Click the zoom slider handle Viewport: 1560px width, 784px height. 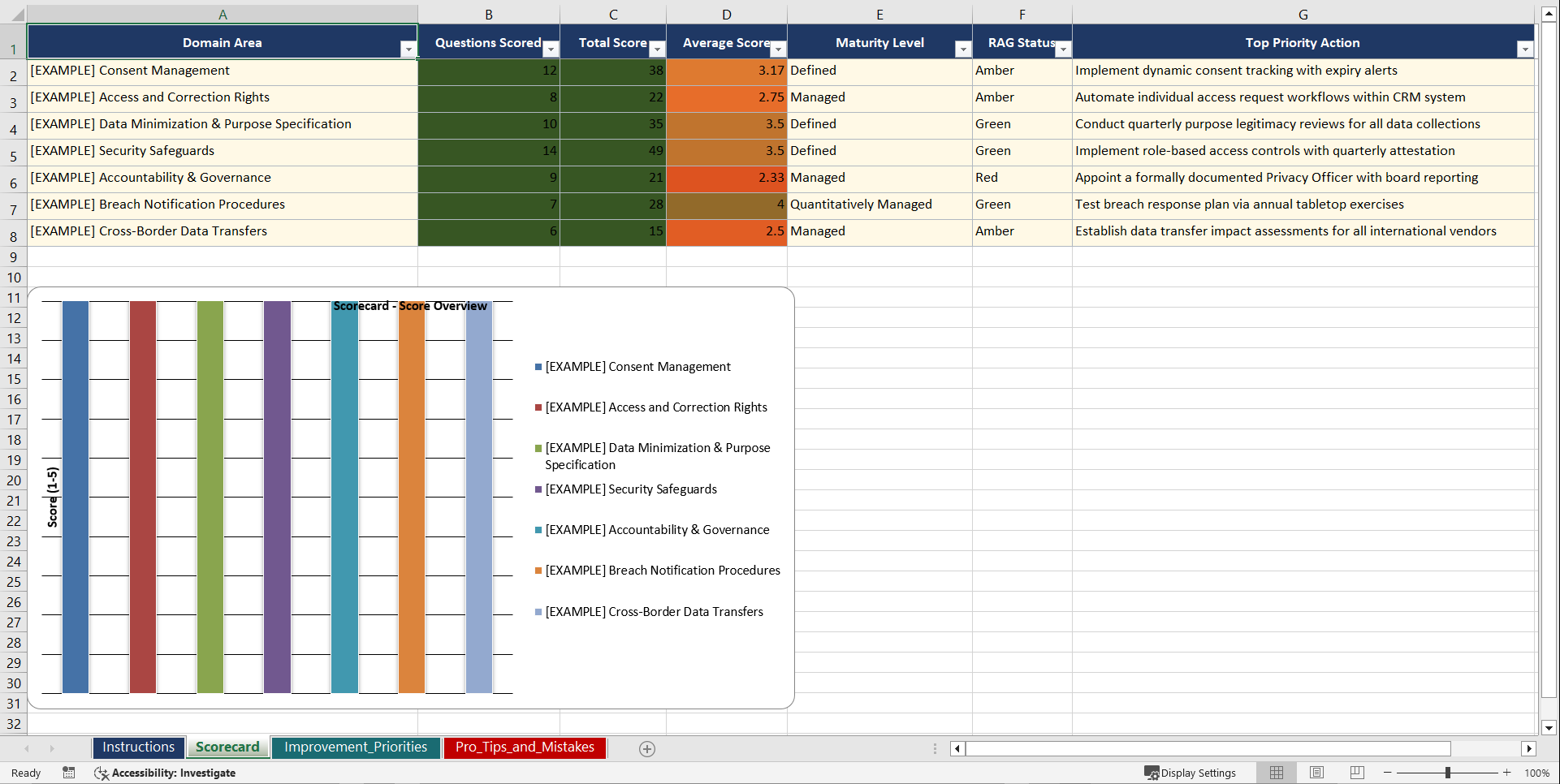click(1448, 773)
